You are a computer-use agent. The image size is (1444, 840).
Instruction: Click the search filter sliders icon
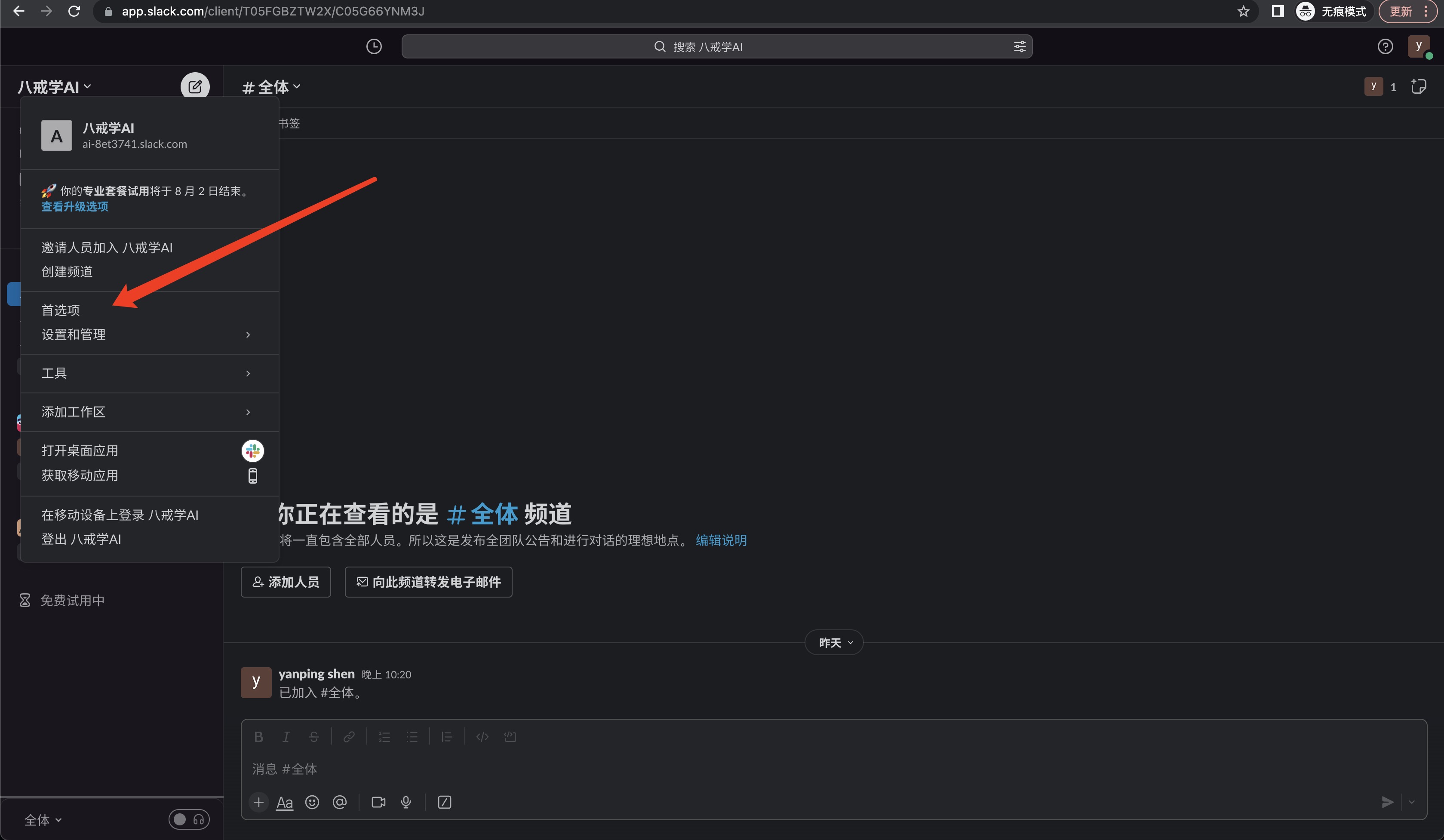(x=1020, y=46)
